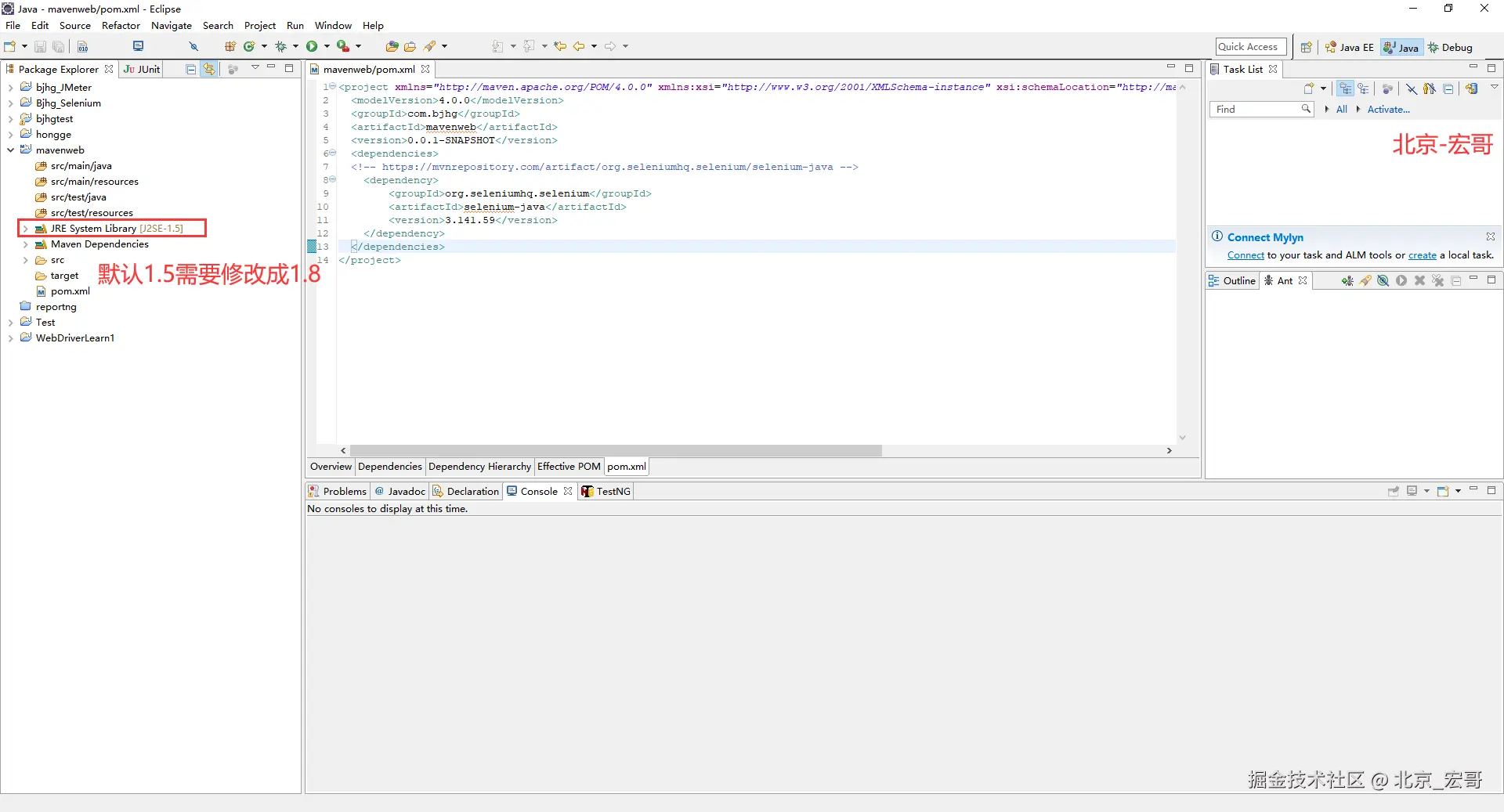
Task: Switch to the Effective POM tab
Action: click(x=569, y=467)
